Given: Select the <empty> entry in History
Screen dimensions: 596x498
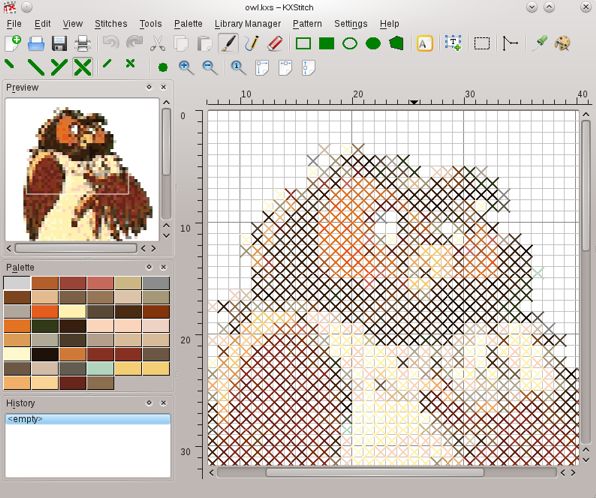Looking at the screenshot, I should pyautogui.click(x=88, y=419).
